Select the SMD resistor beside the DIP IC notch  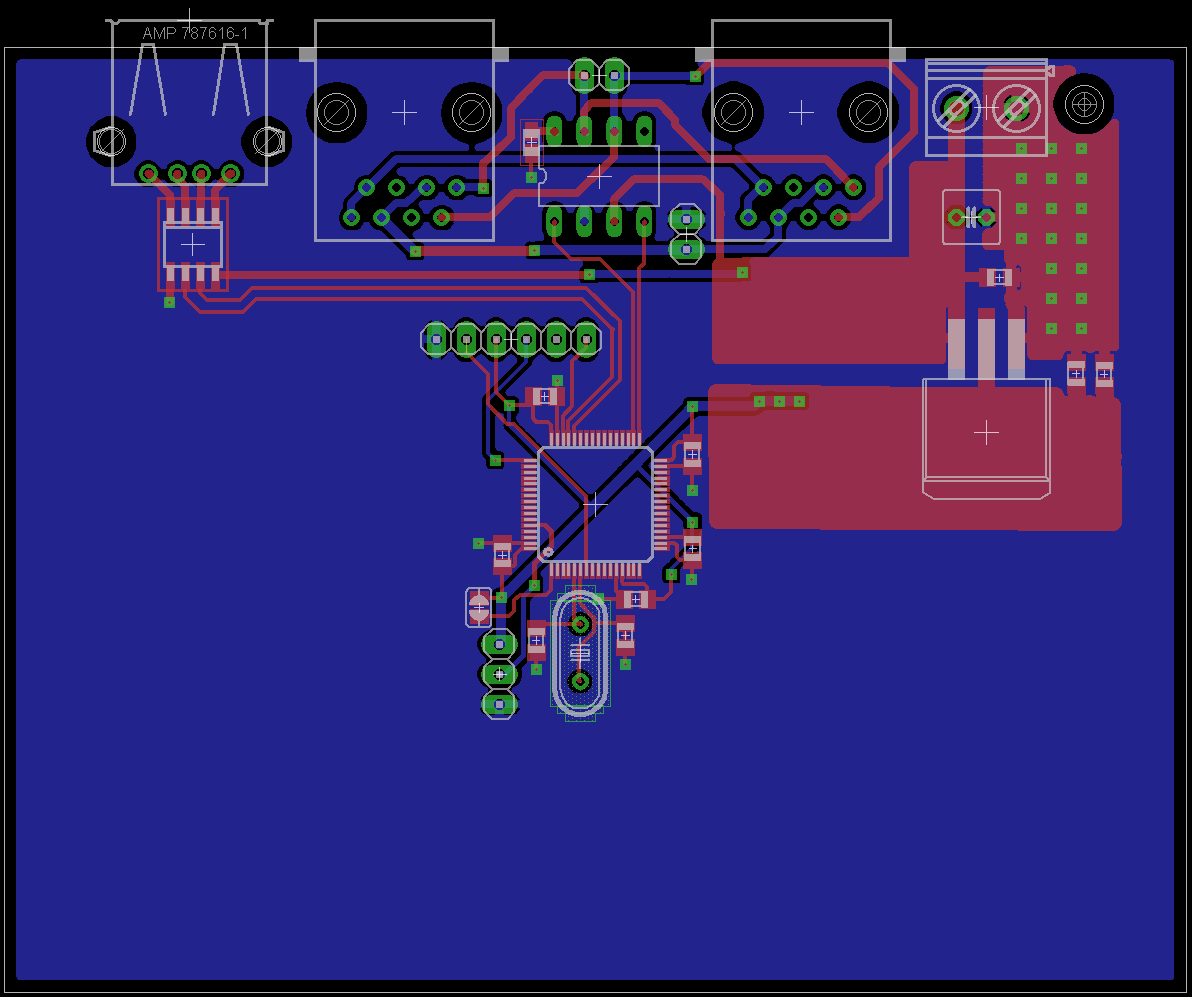point(531,142)
